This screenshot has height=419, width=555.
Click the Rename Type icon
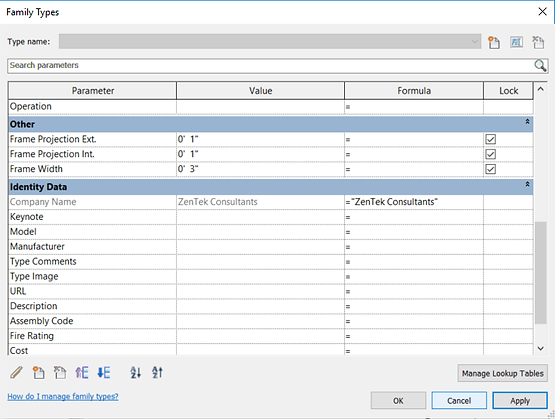coord(516,42)
